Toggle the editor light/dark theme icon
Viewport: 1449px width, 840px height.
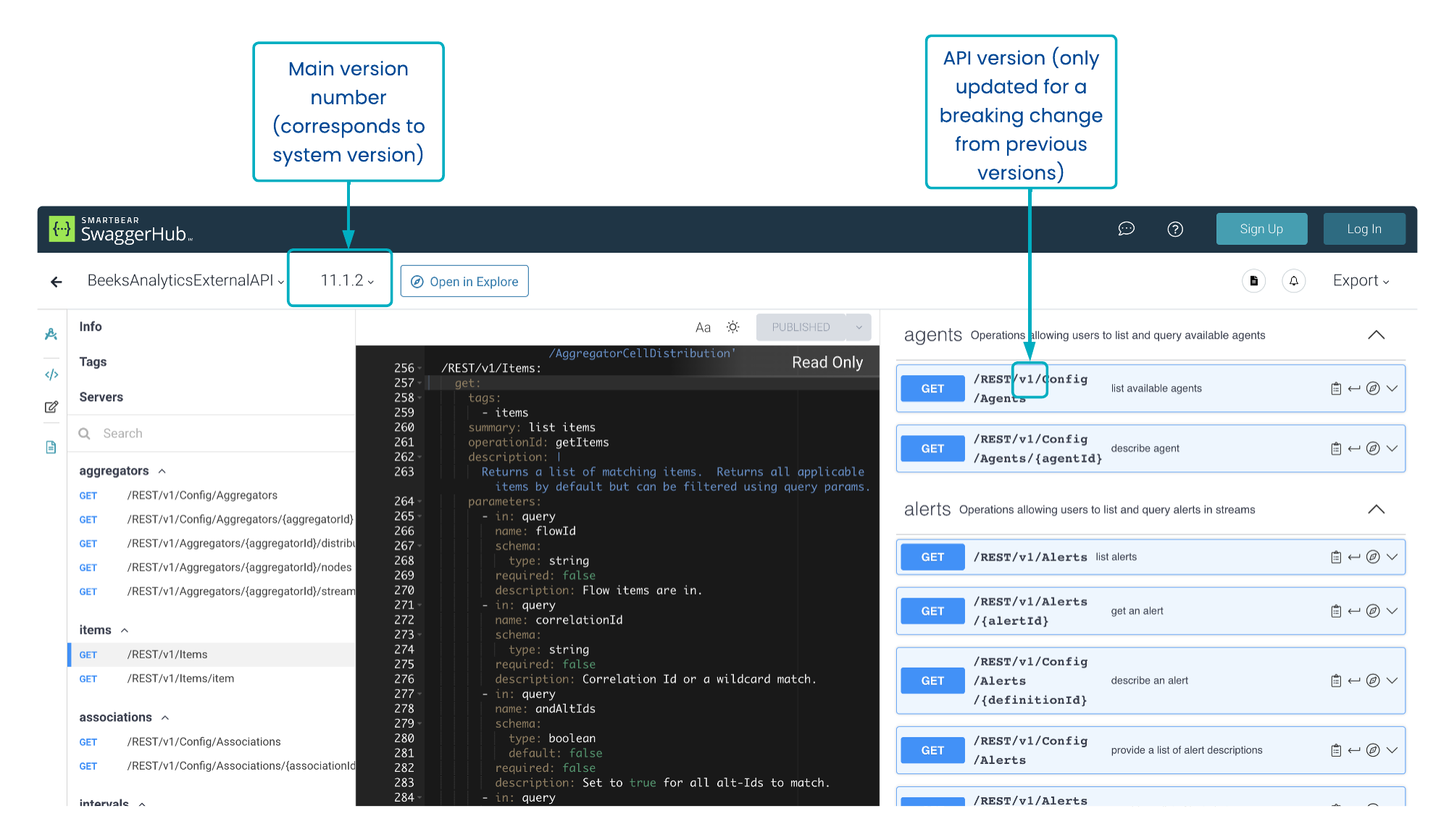coord(733,327)
